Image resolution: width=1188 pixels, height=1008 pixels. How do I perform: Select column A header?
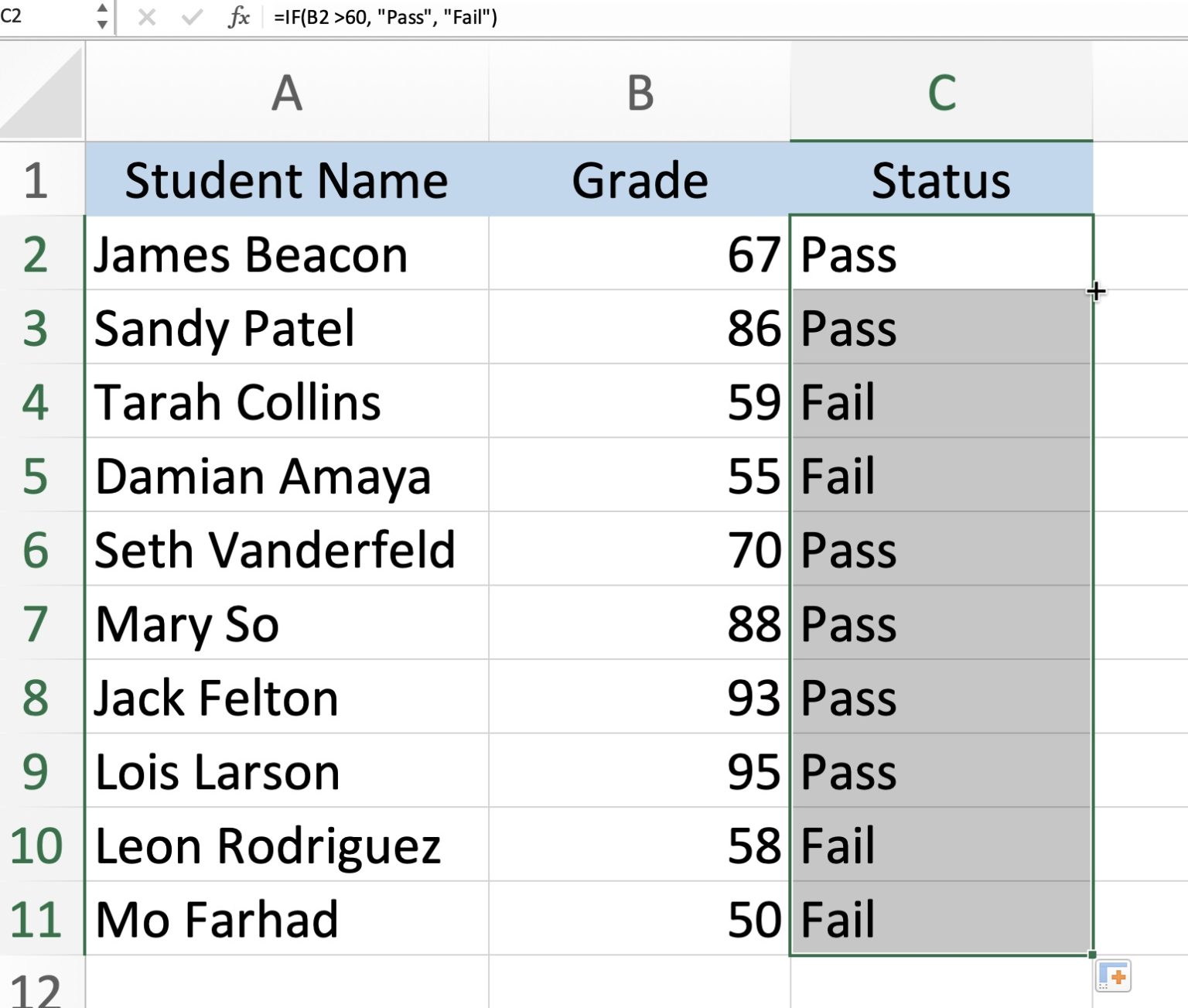coord(286,91)
